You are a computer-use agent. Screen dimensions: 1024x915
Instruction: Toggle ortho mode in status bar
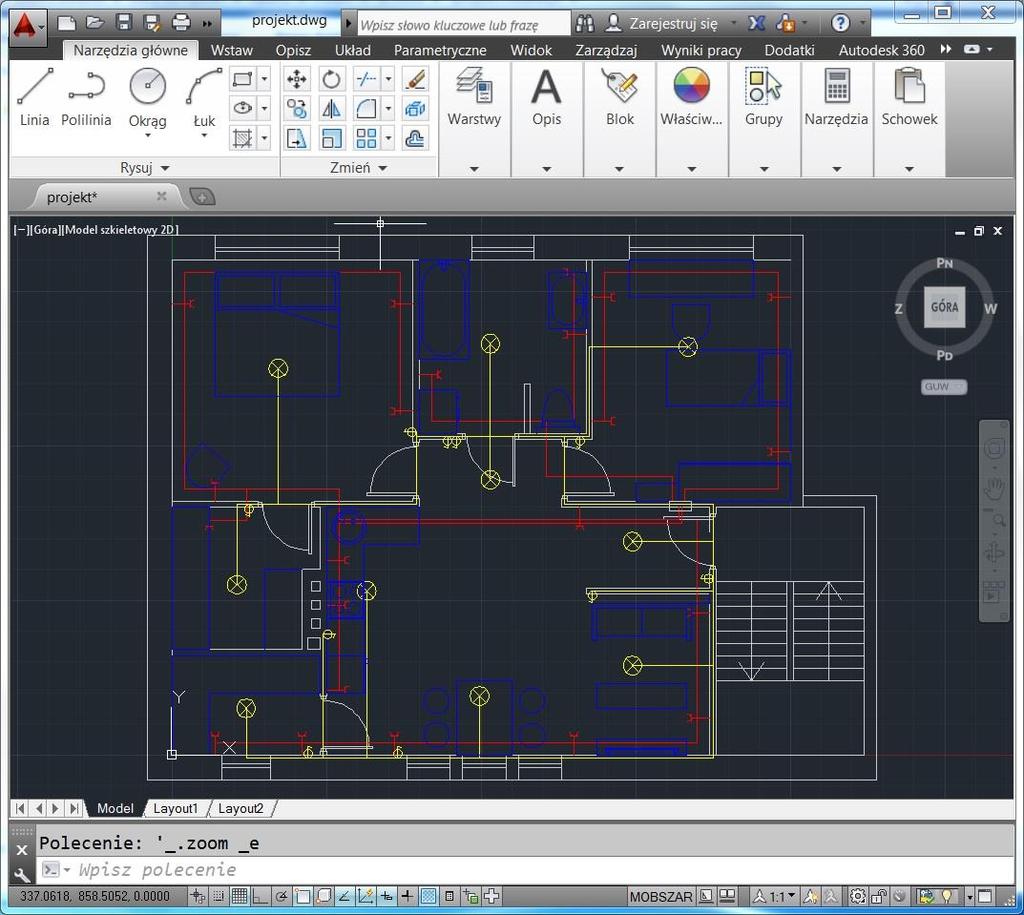pos(260,896)
